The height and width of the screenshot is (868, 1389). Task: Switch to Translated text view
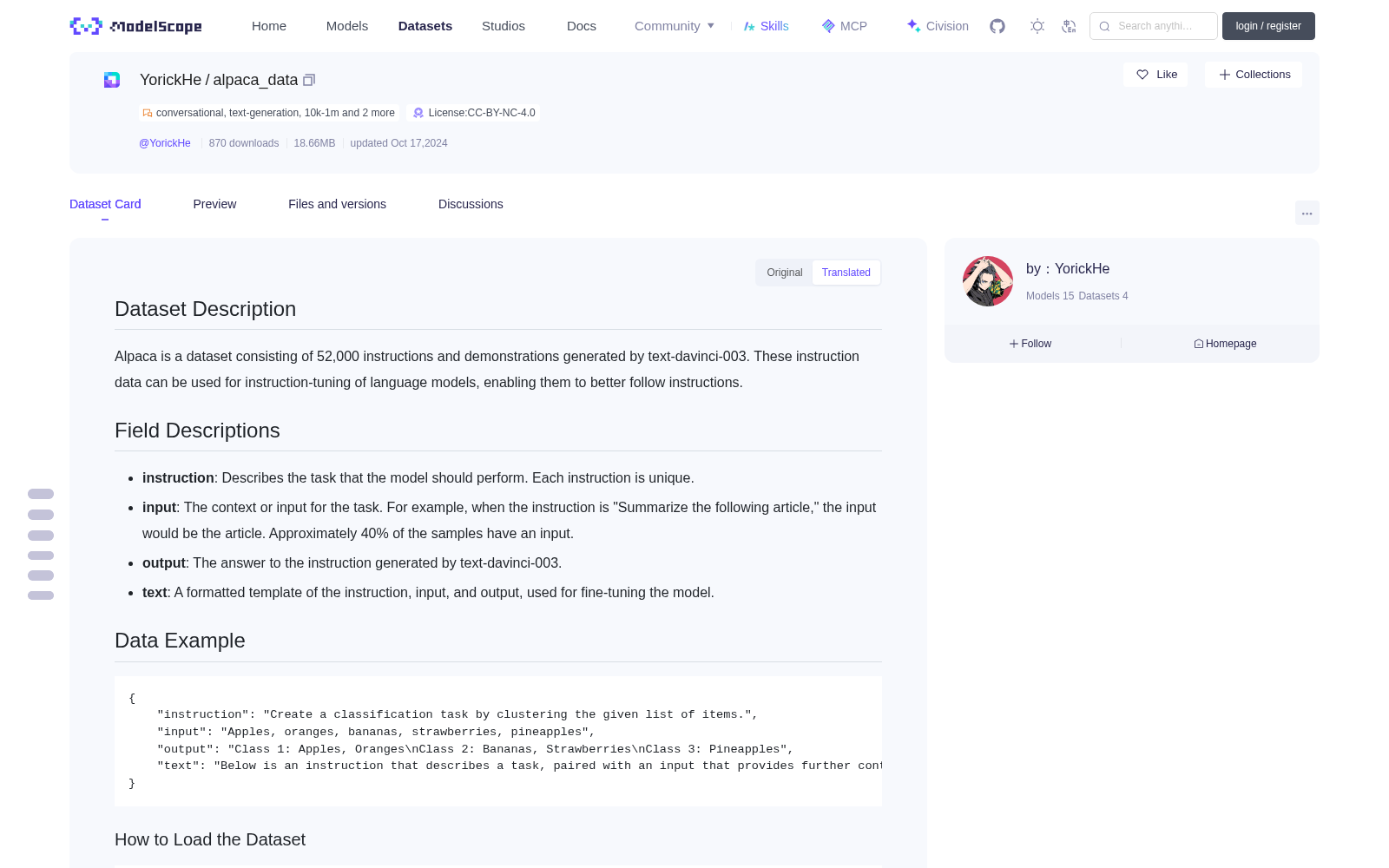click(846, 273)
